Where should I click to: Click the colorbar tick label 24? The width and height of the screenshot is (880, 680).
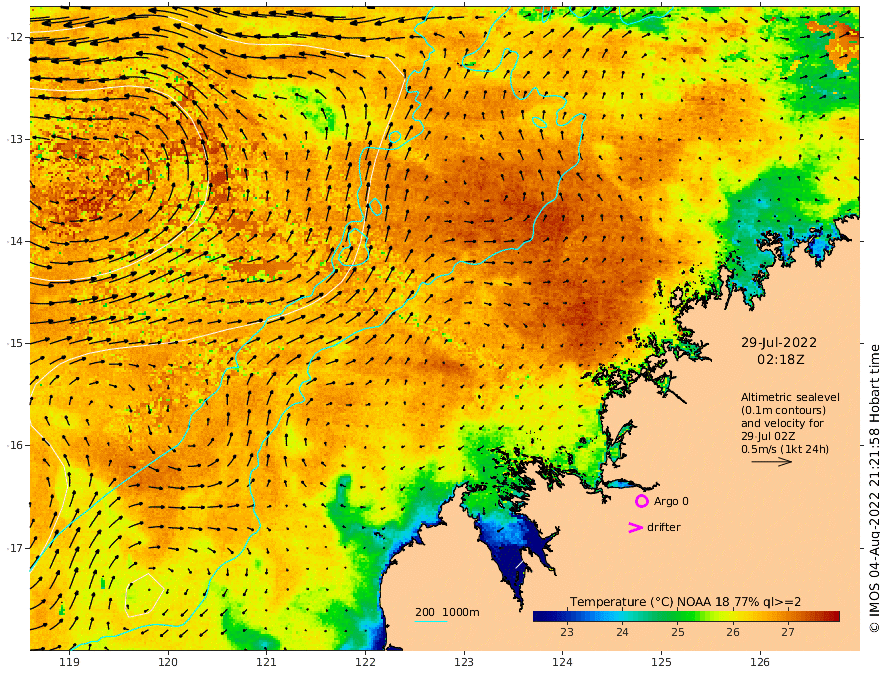pos(622,632)
